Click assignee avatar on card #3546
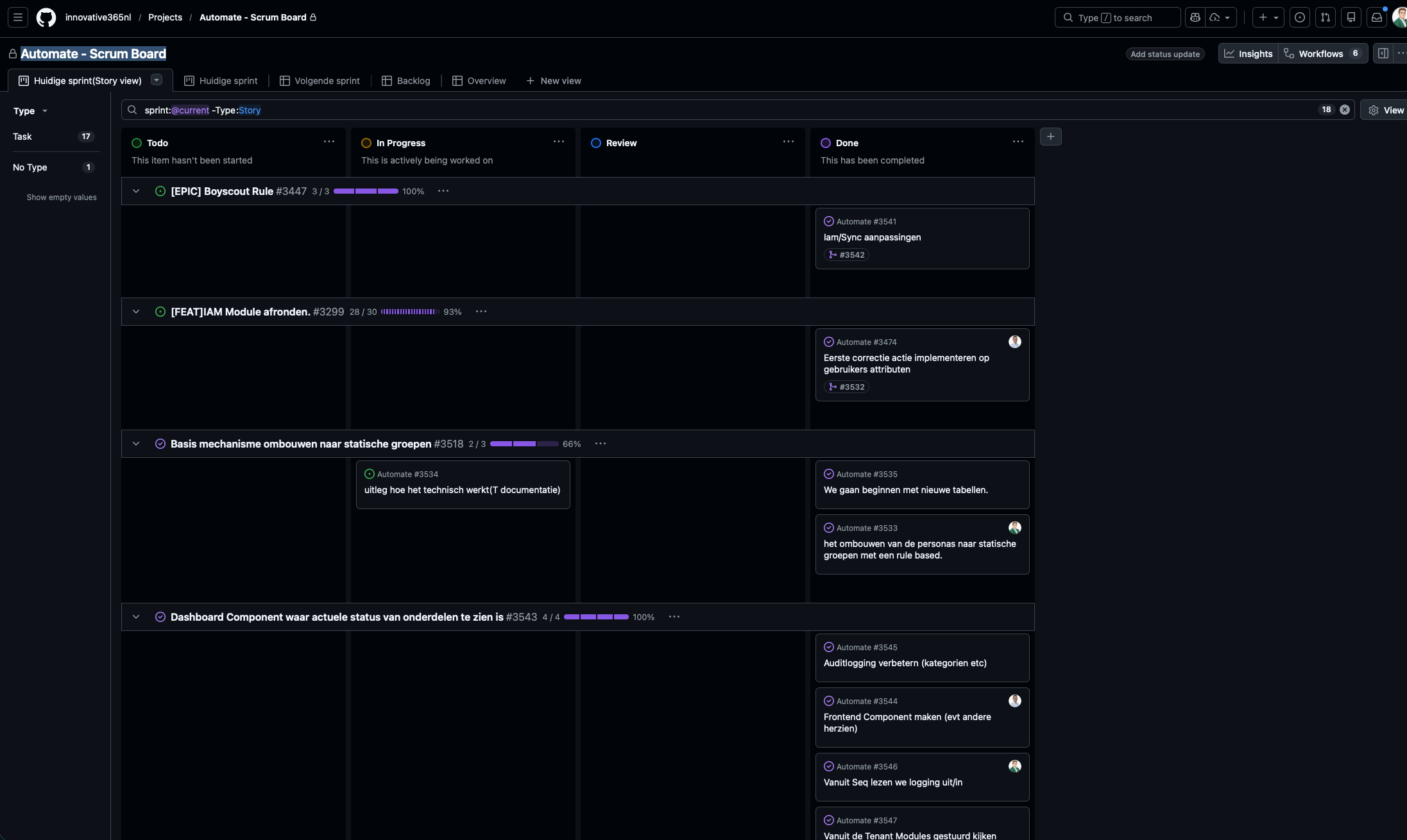The height and width of the screenshot is (840, 1407). [x=1014, y=766]
